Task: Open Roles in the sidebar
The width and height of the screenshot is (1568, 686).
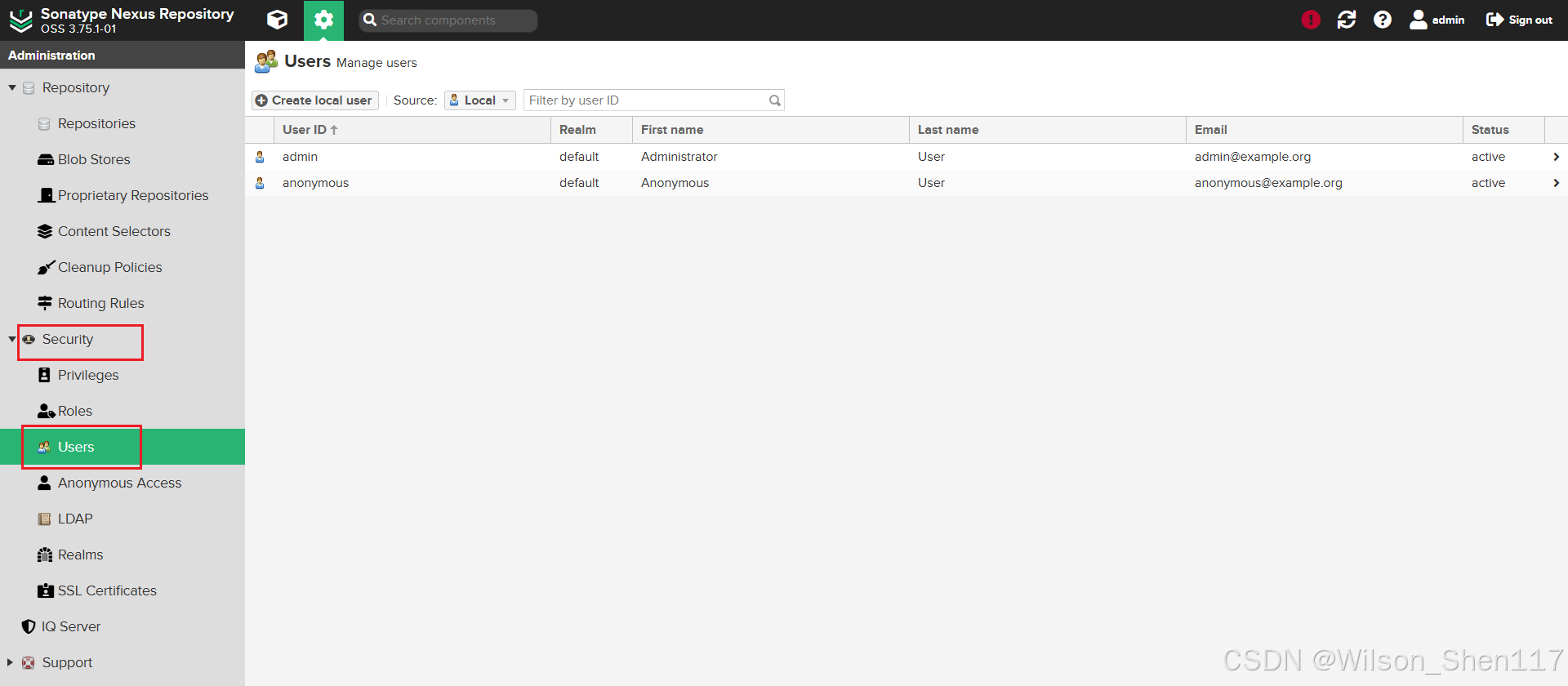Action: (75, 411)
